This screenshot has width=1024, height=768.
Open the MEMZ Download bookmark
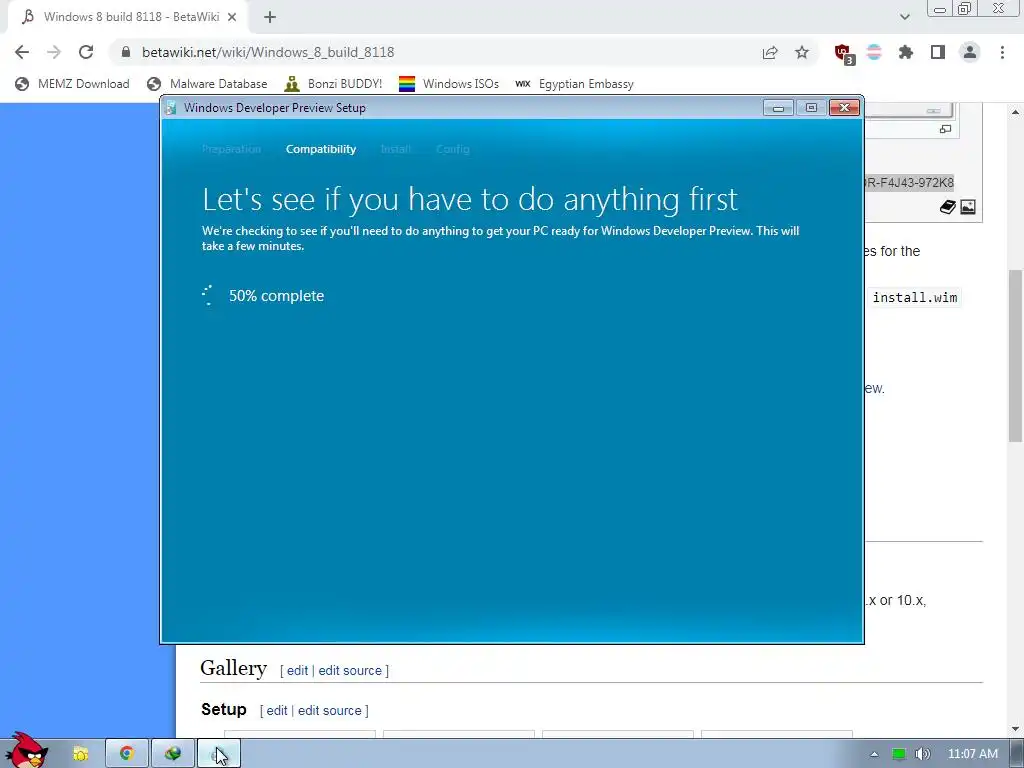(x=72, y=84)
